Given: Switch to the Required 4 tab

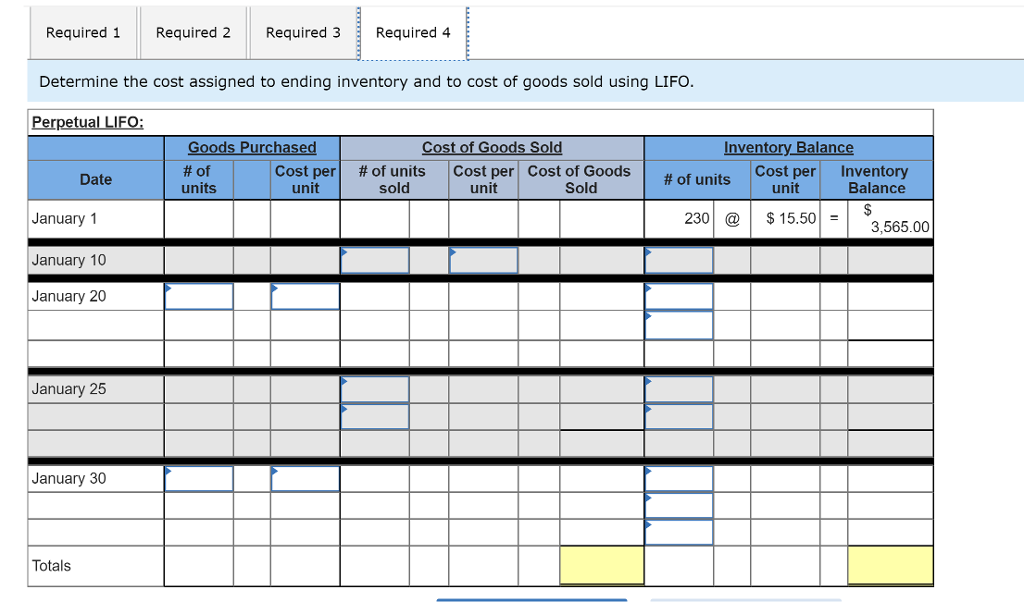Looking at the screenshot, I should 413,32.
